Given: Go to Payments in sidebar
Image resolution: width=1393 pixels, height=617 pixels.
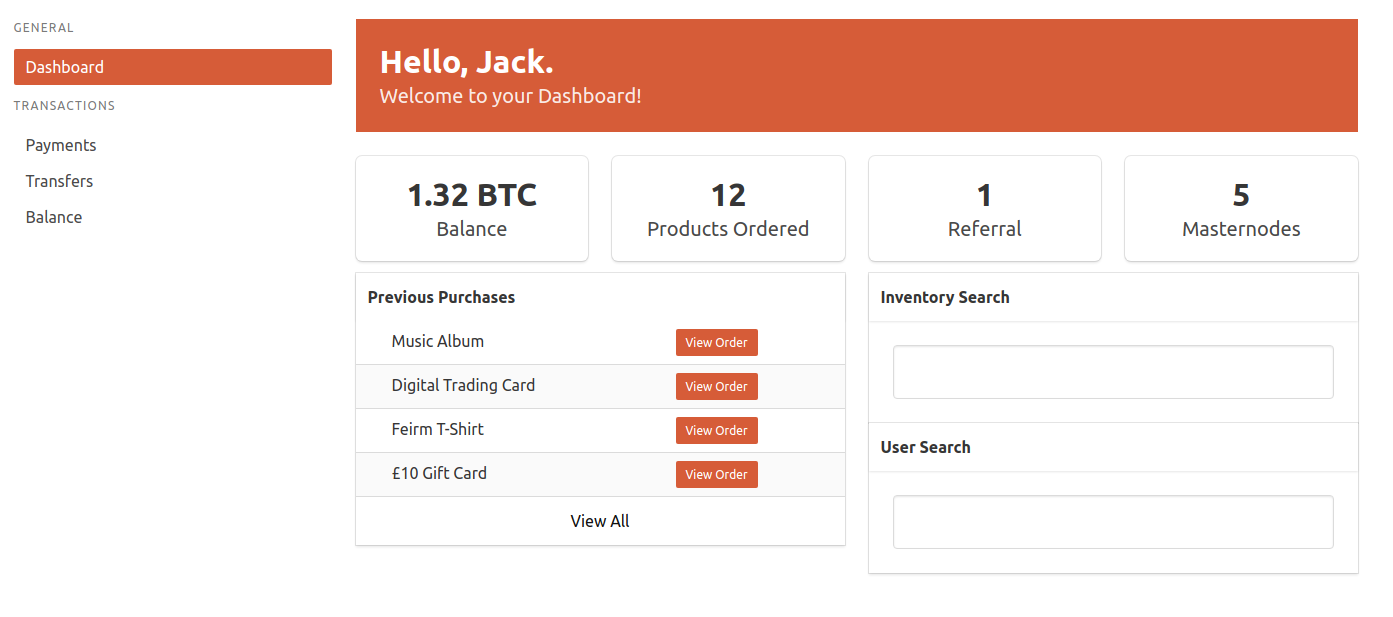Looking at the screenshot, I should [x=61, y=145].
